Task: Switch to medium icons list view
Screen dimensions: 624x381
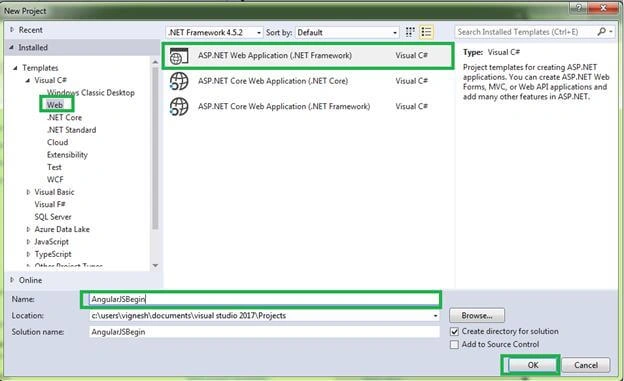Action: 426,32
